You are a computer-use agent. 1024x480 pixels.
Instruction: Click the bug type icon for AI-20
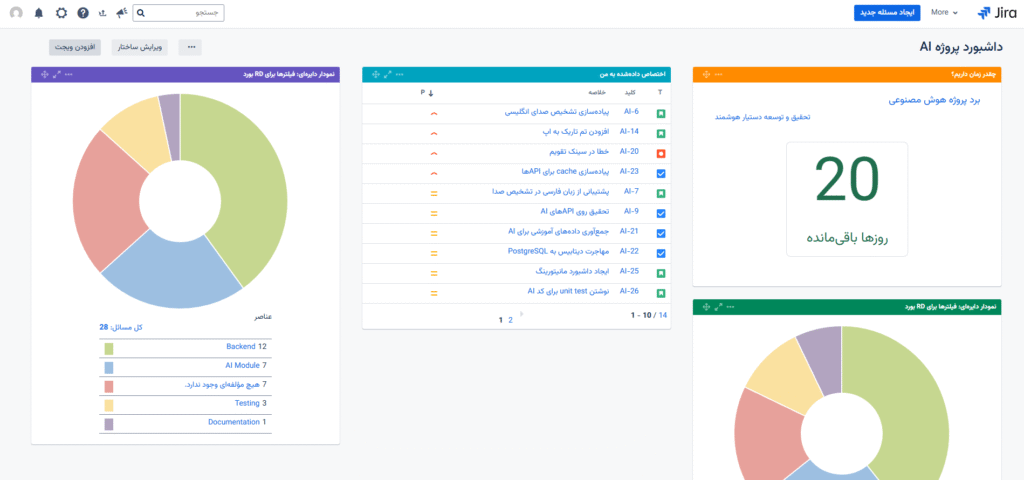tap(660, 153)
